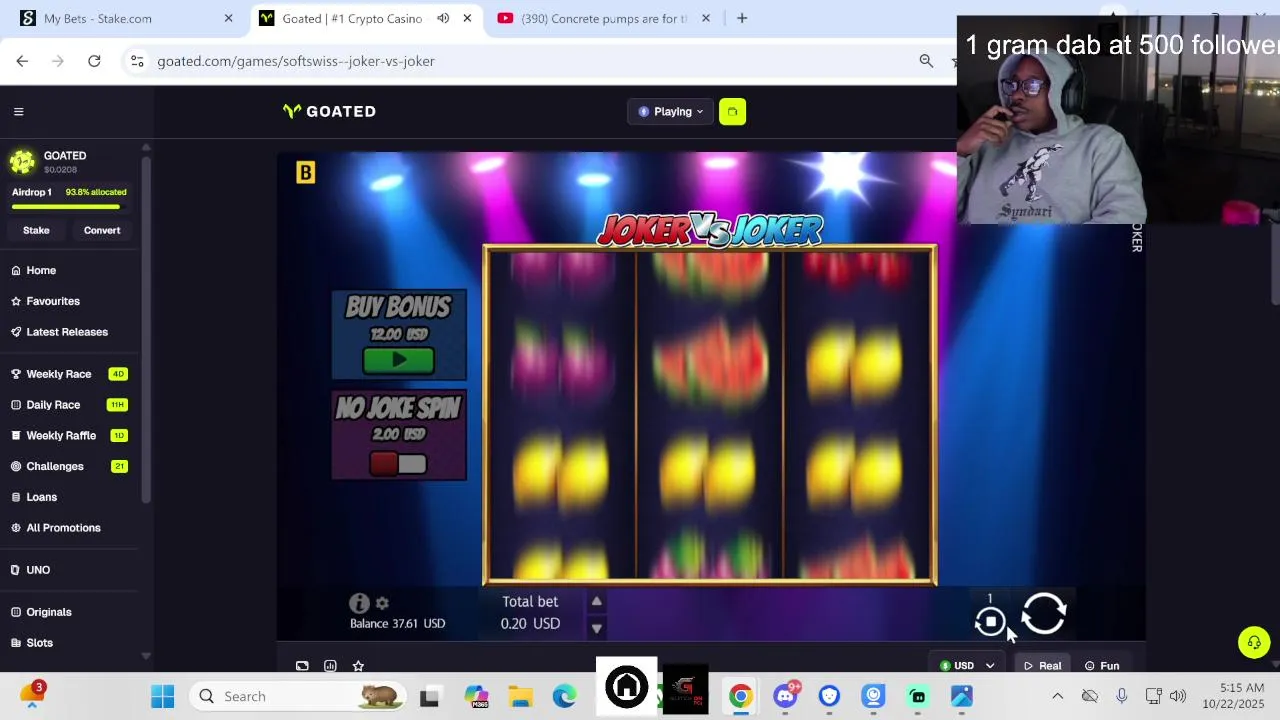Open the USD currency dropdown

(x=967, y=666)
